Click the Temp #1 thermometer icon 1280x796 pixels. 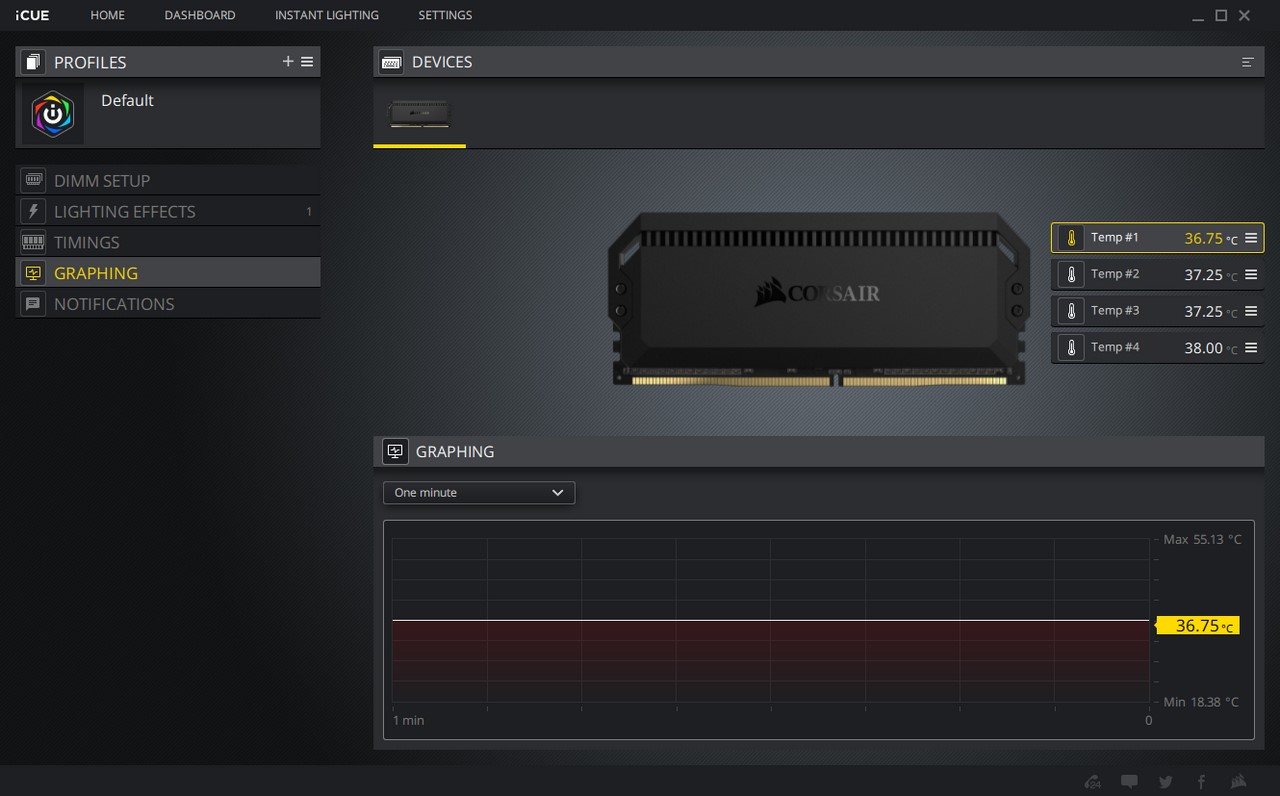1071,238
